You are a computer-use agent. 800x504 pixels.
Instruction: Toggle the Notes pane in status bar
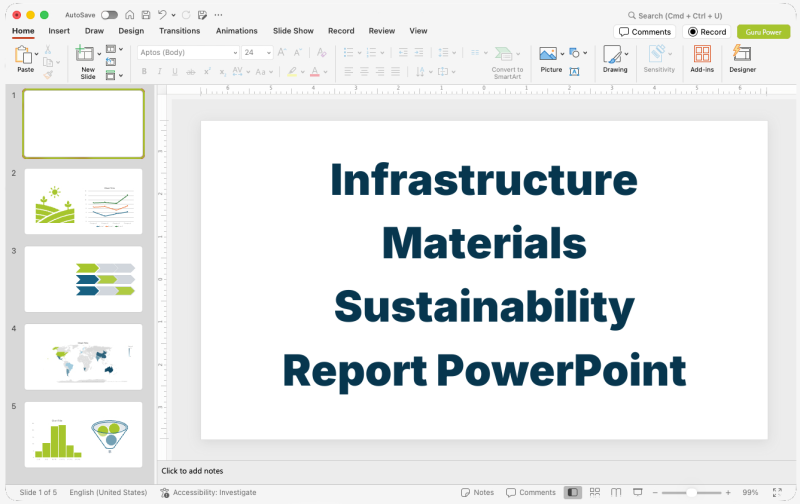(477, 492)
